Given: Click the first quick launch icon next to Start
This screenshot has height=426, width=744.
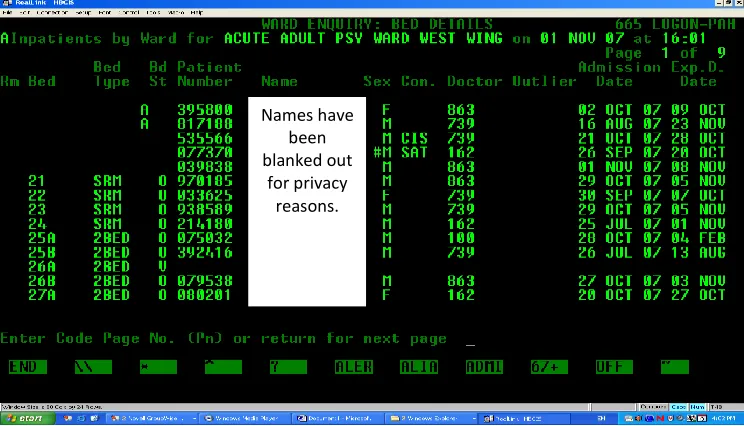Looking at the screenshot, I should [x=68, y=418].
